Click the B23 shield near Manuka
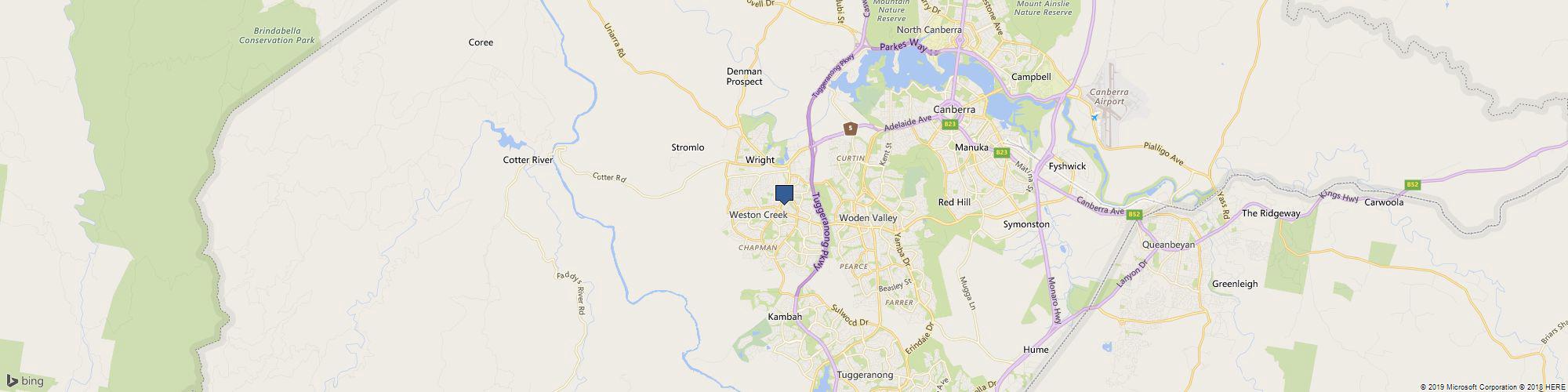 point(1001,152)
